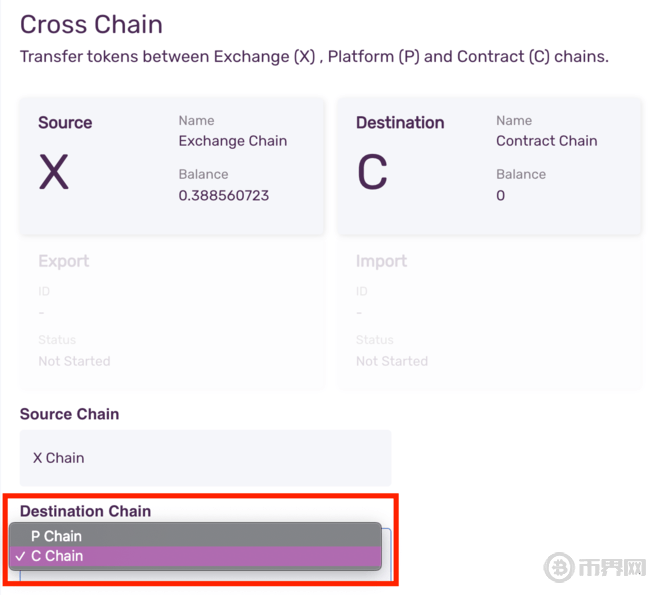Click the destination balance value 0
Viewport: 657px width, 595px height.
point(501,196)
